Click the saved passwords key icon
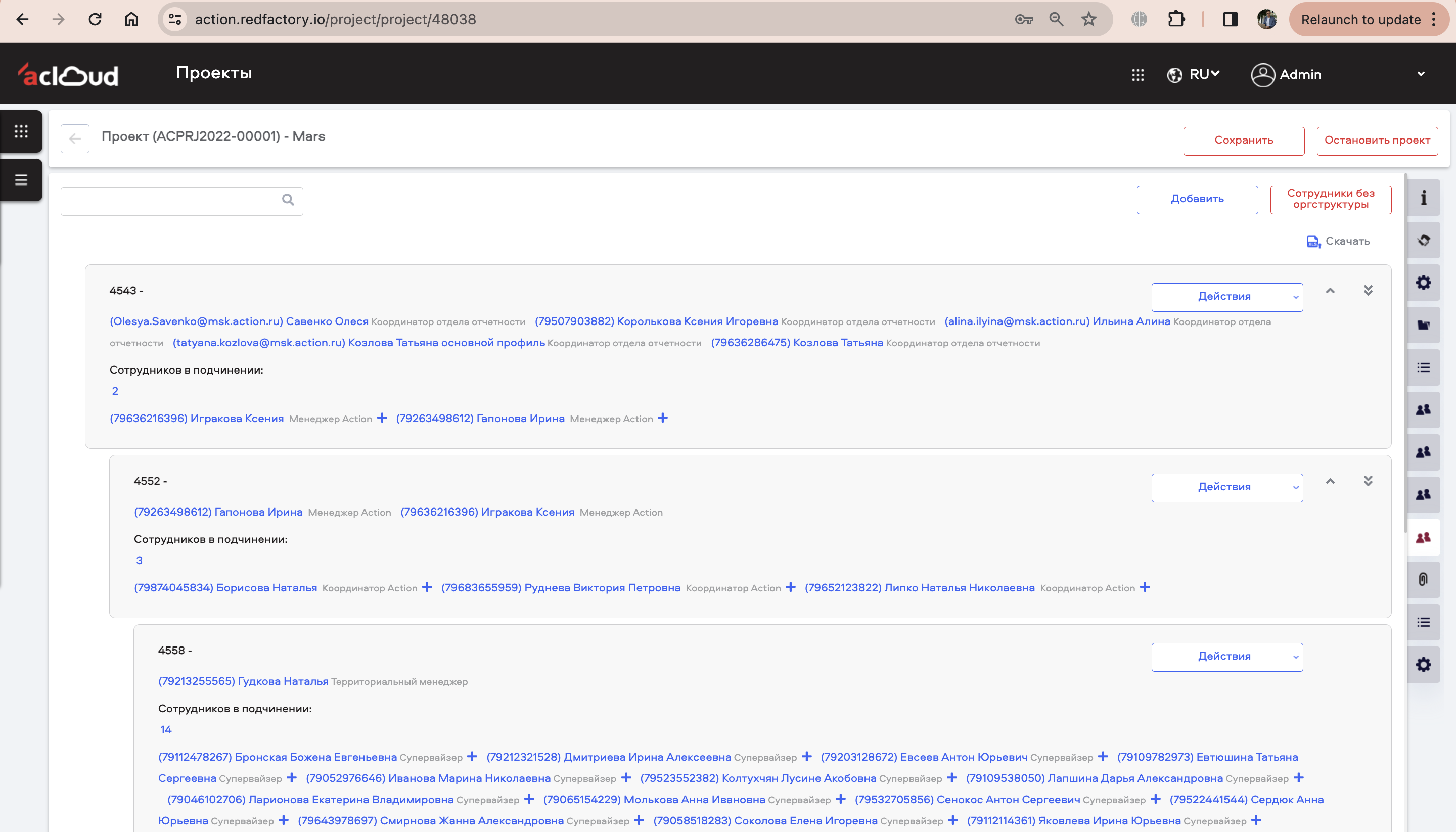 (x=1024, y=19)
